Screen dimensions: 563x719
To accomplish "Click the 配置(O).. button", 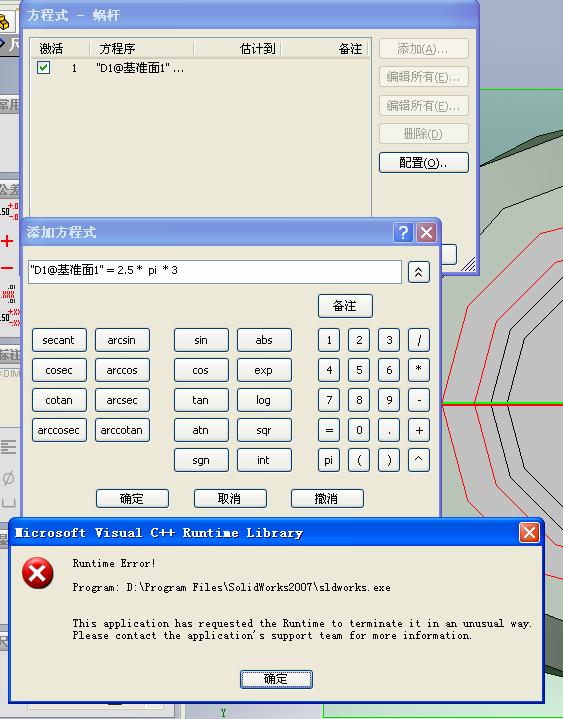I will [424, 163].
